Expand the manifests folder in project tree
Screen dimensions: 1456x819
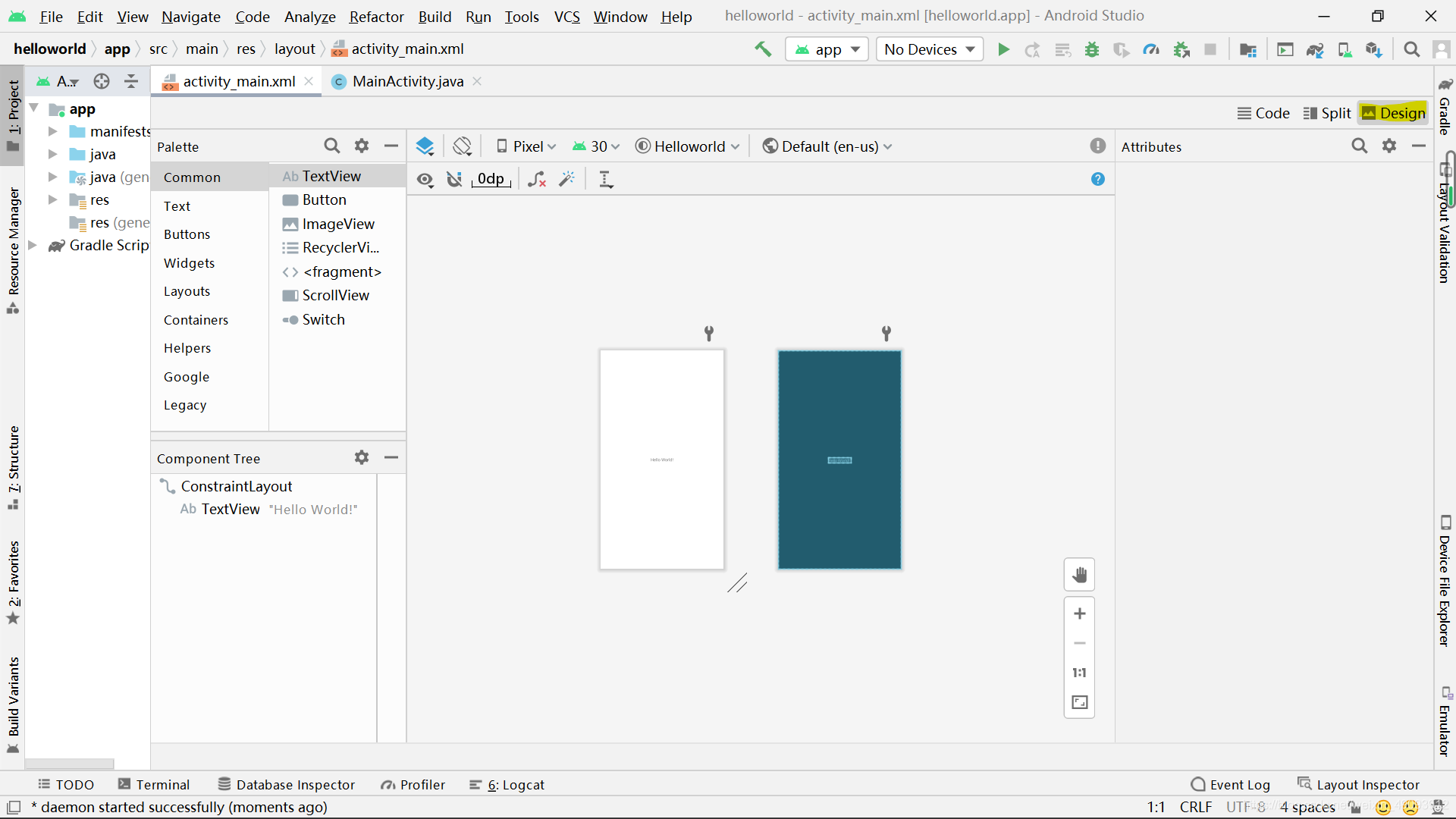[52, 131]
